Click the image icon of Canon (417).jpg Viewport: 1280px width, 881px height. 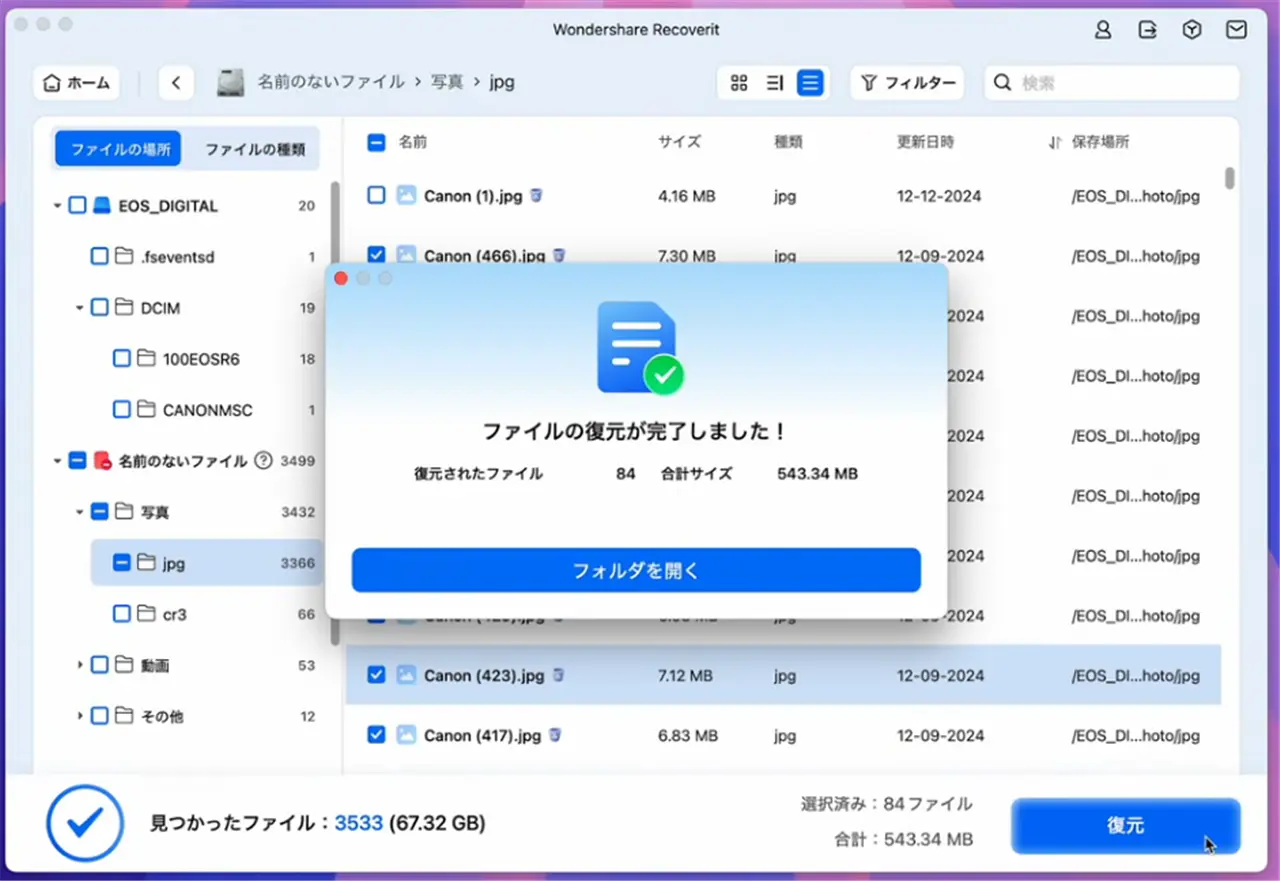point(406,735)
